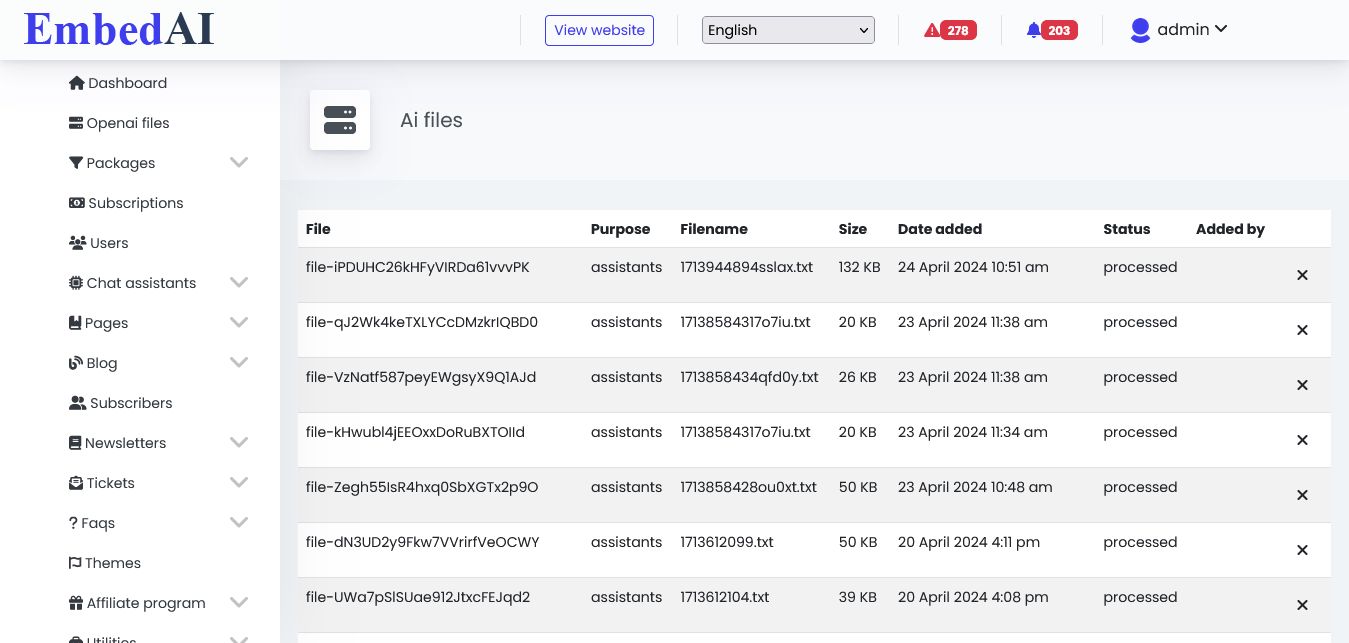Click date 23 April 2024 10:48 am
Viewport: 1349px width, 643px height.
click(975, 487)
